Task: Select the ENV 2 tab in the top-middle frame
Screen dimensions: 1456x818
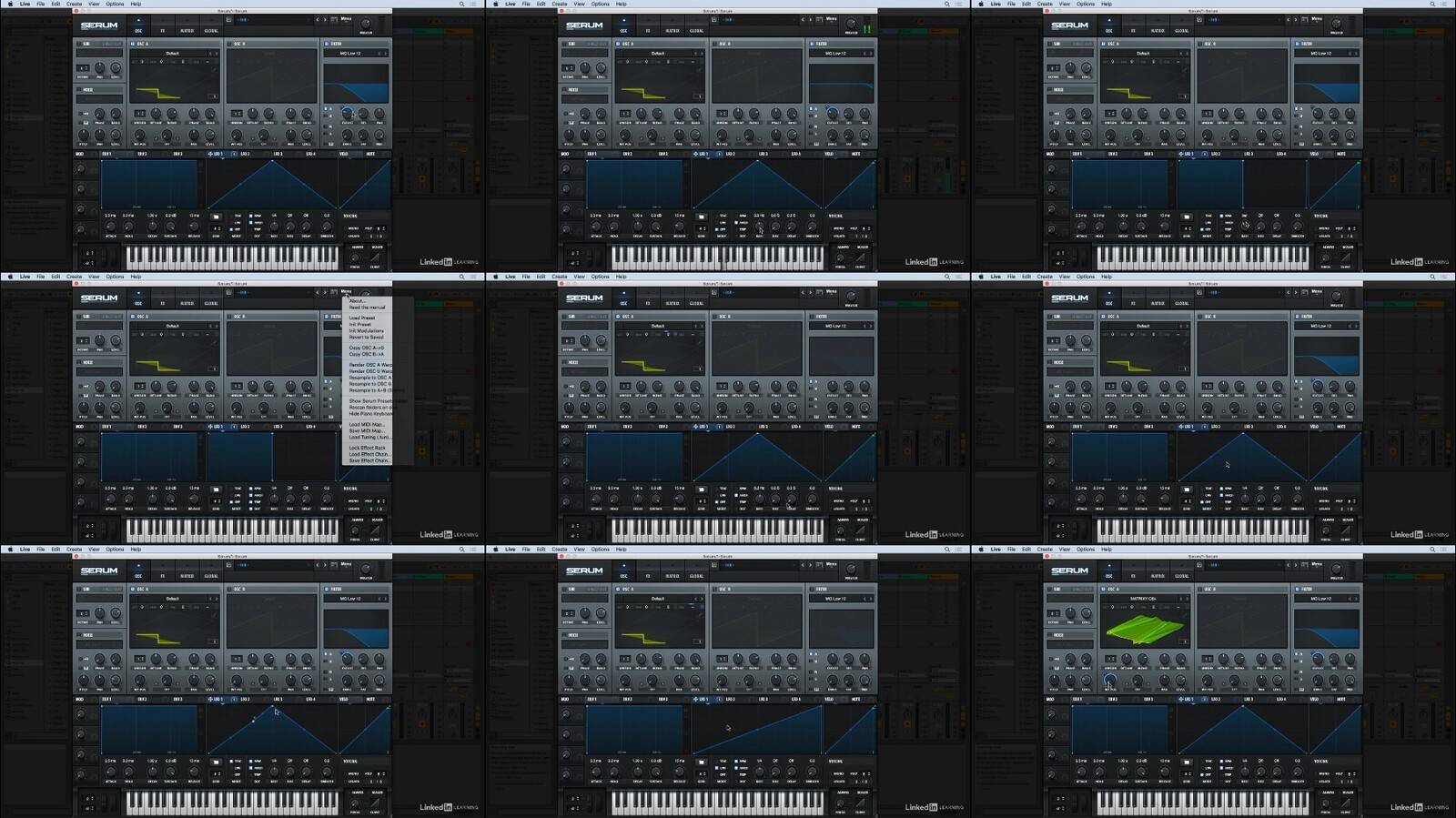Action: click(x=628, y=154)
